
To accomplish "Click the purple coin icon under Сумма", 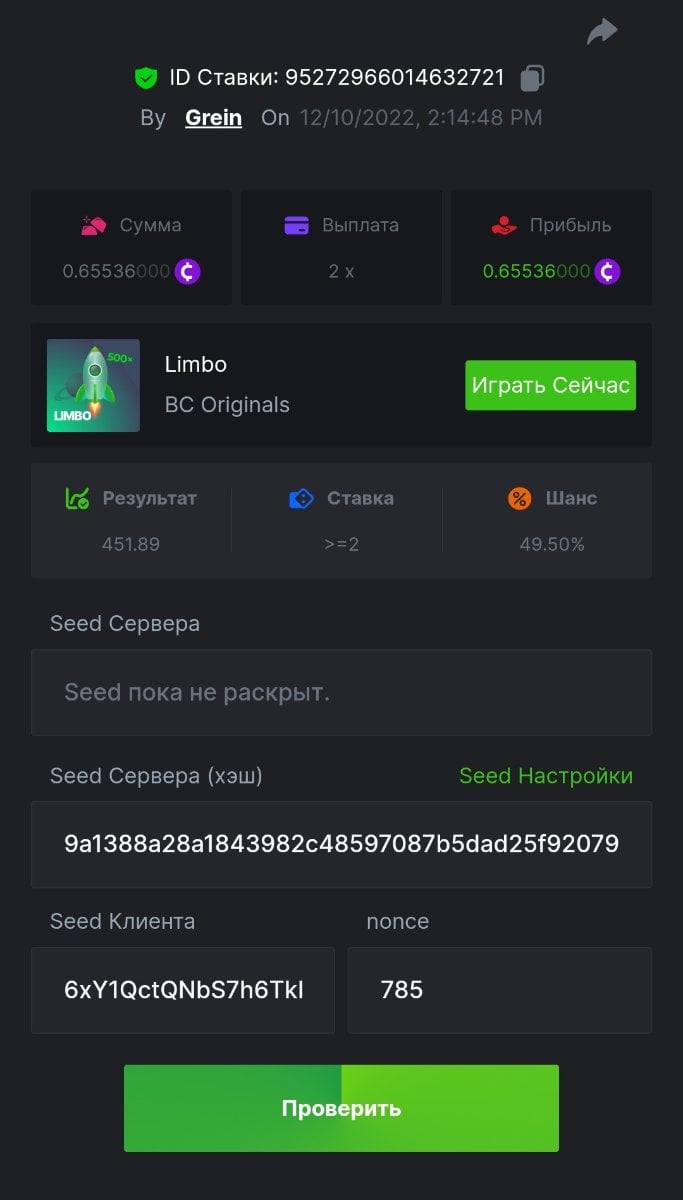I will pos(188,271).
